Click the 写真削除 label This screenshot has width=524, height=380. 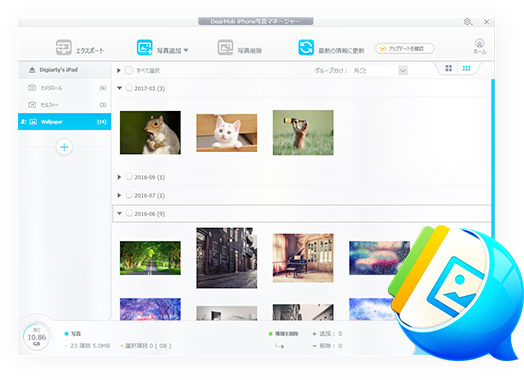(249, 51)
